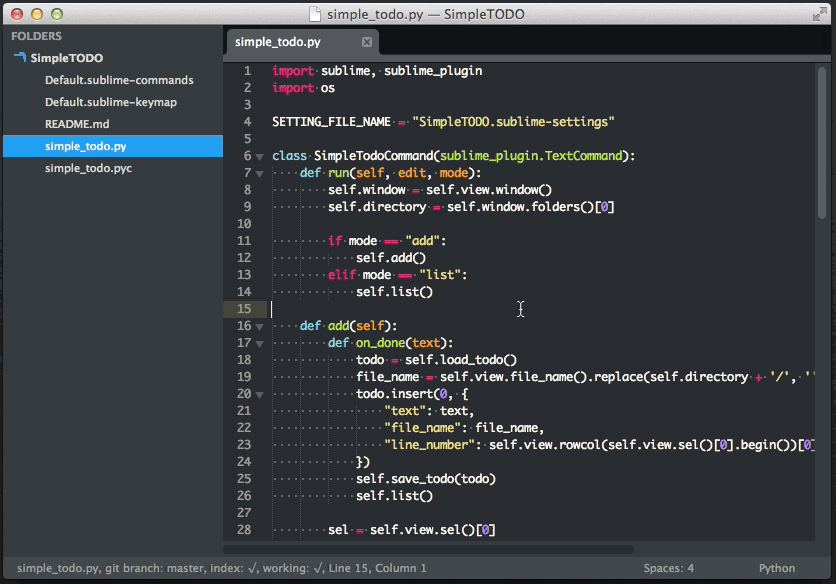This screenshot has width=836, height=584.
Task: Click the green zoom button in title bar
Action: (x=55, y=14)
